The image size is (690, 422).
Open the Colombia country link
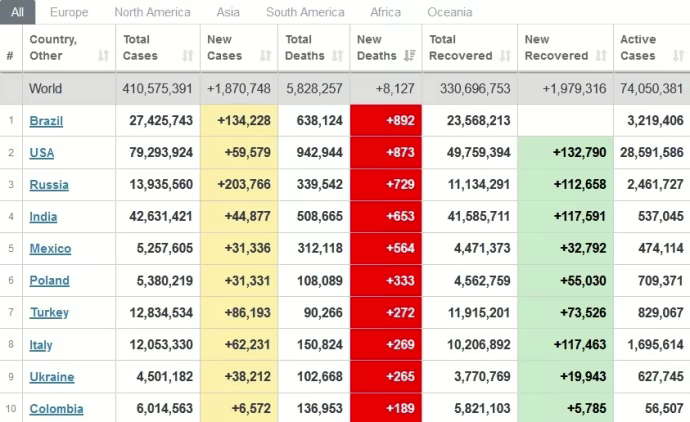[x=56, y=409]
